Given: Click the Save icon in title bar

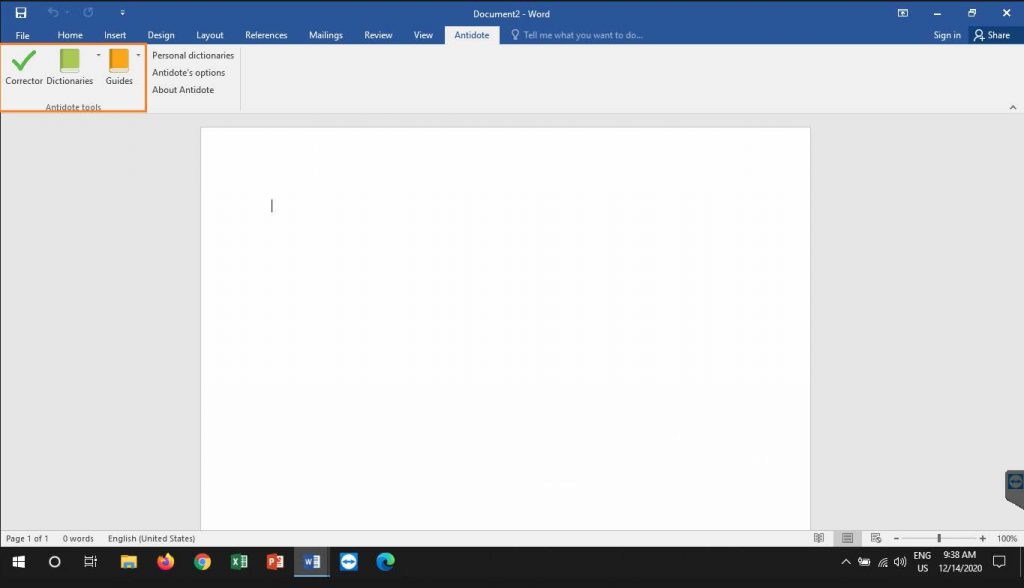Looking at the screenshot, I should (x=21, y=13).
